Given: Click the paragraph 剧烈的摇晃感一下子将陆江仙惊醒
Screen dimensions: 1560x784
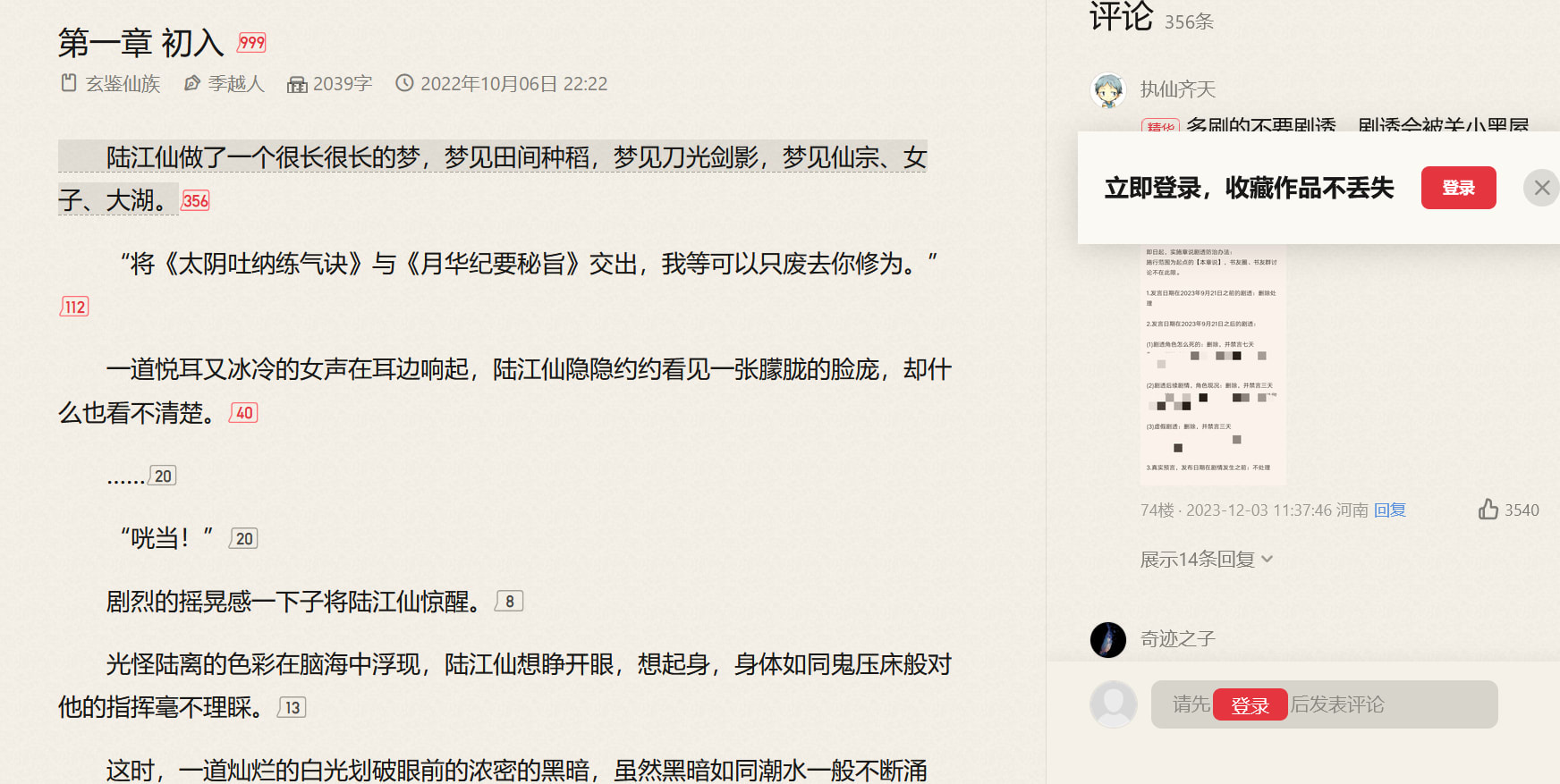Looking at the screenshot, I should pos(297,602).
